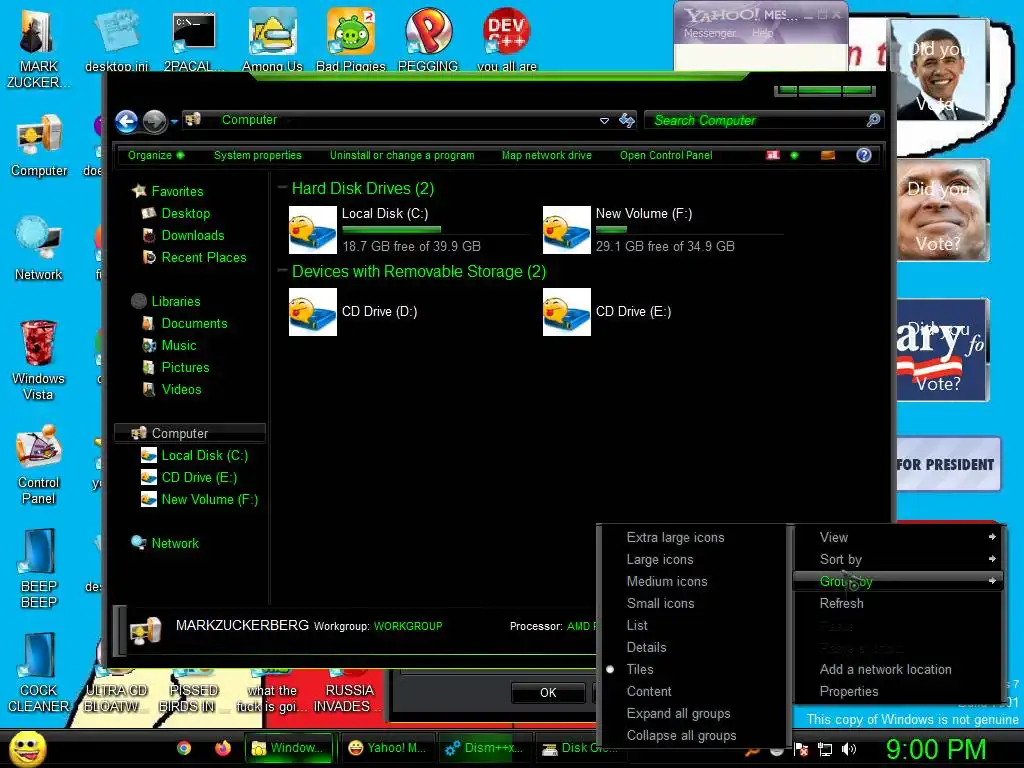Open View submenu in context menu
This screenshot has width=1024, height=768.
[897, 537]
